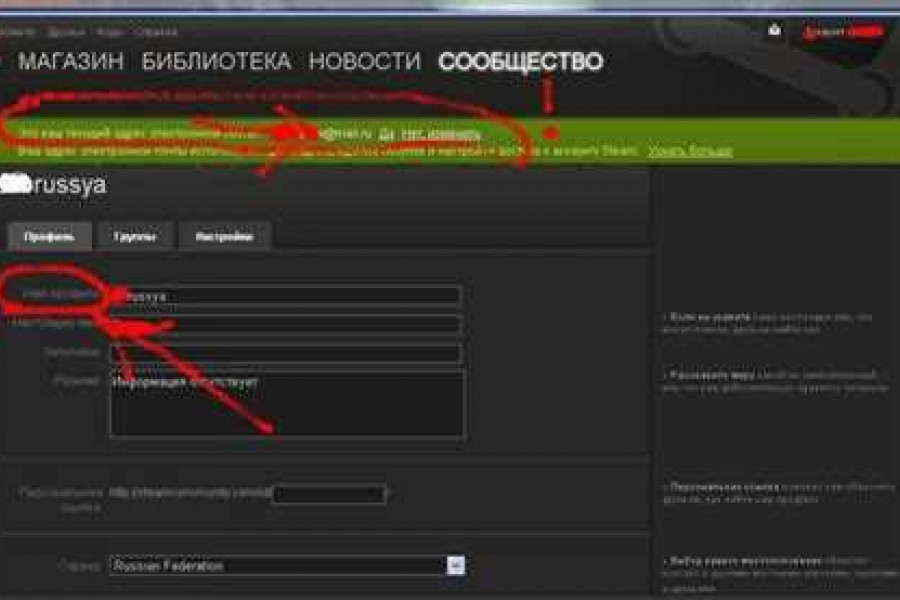Open the red account button at top right
Viewport: 900px width, 600px height.
[x=843, y=32]
